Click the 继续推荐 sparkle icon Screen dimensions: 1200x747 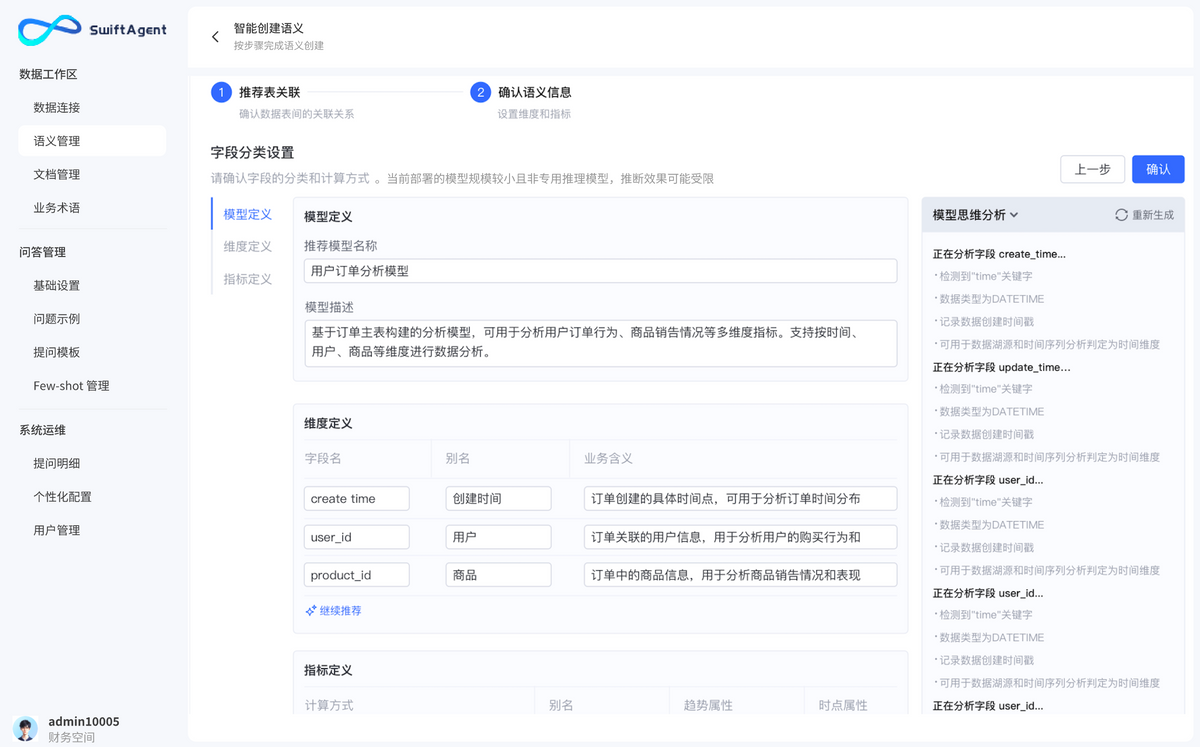(311, 610)
